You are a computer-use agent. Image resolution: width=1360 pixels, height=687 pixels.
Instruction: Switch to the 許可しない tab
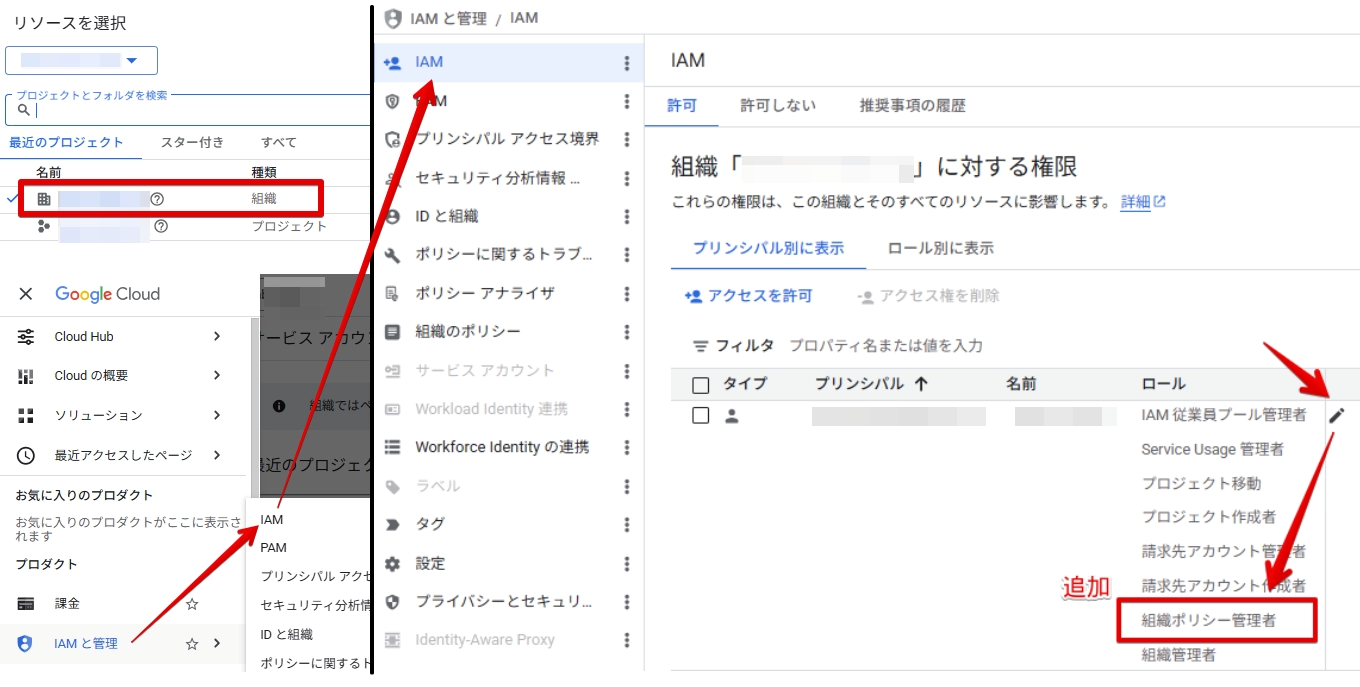(777, 106)
